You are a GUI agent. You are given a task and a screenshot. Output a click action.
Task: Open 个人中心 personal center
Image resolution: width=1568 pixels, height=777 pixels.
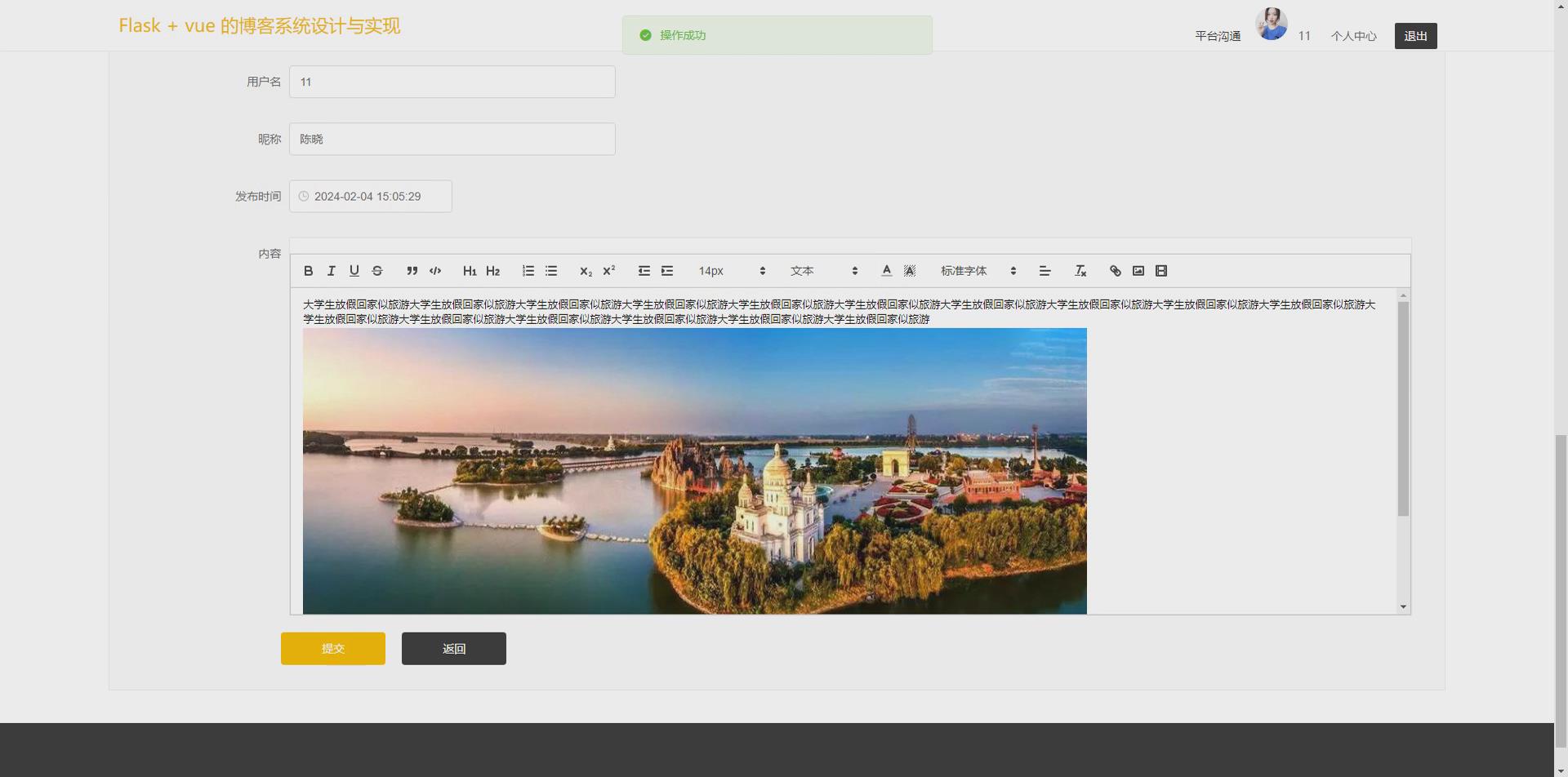(1353, 36)
